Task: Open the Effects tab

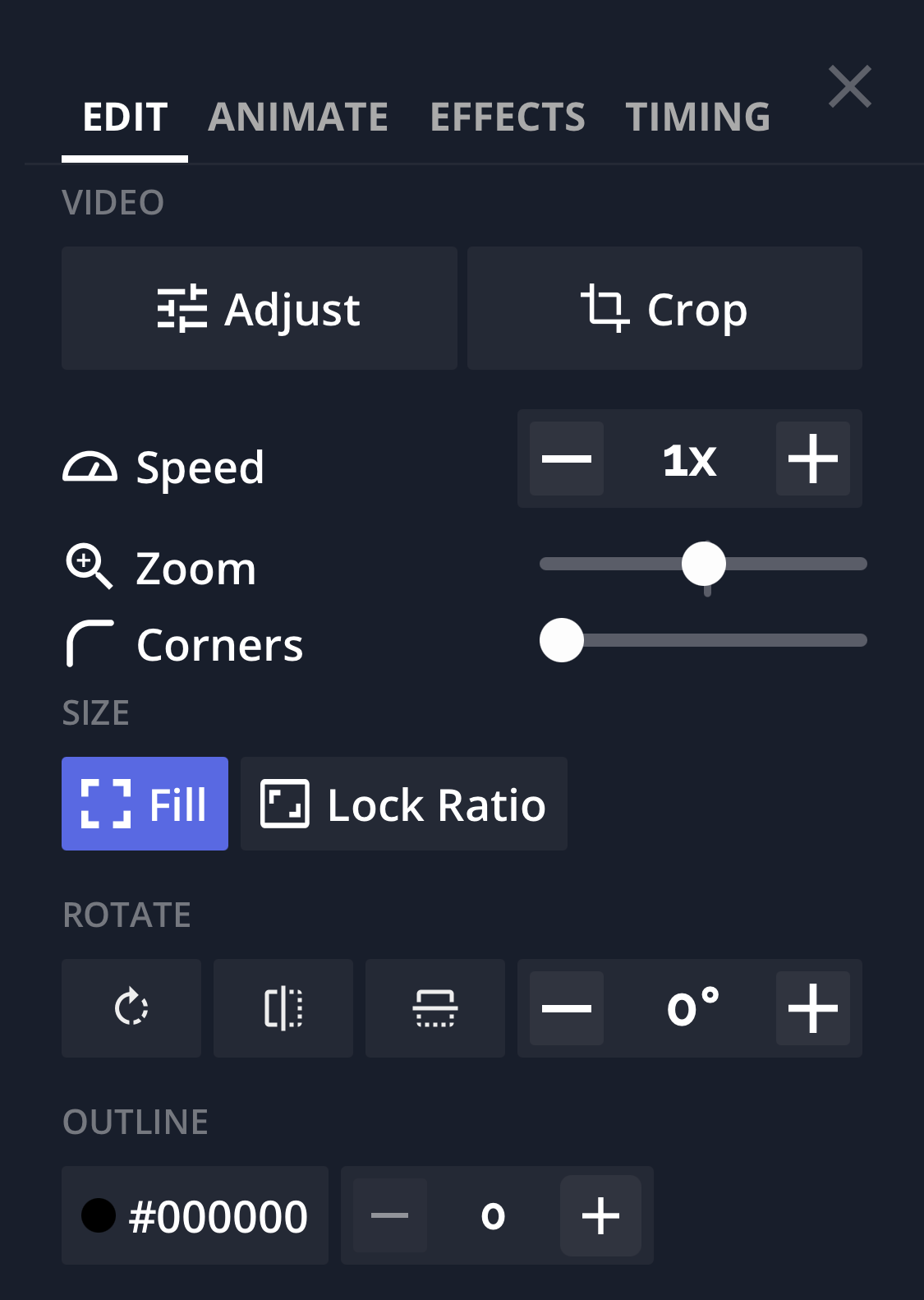Action: click(508, 117)
